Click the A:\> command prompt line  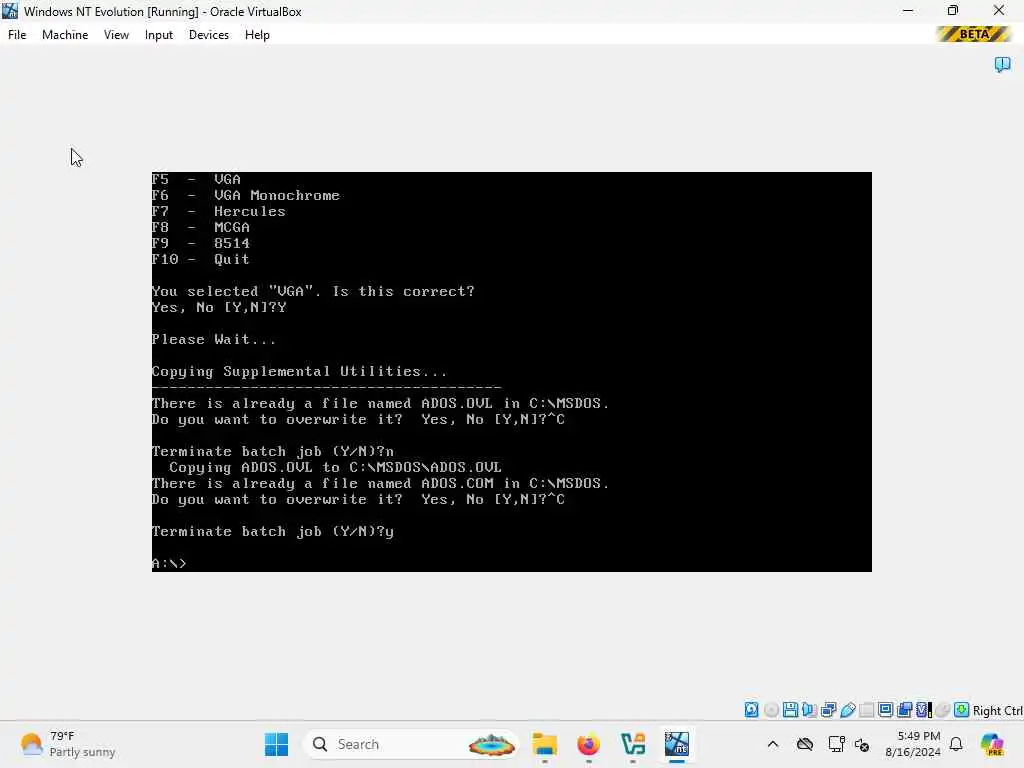(x=169, y=563)
